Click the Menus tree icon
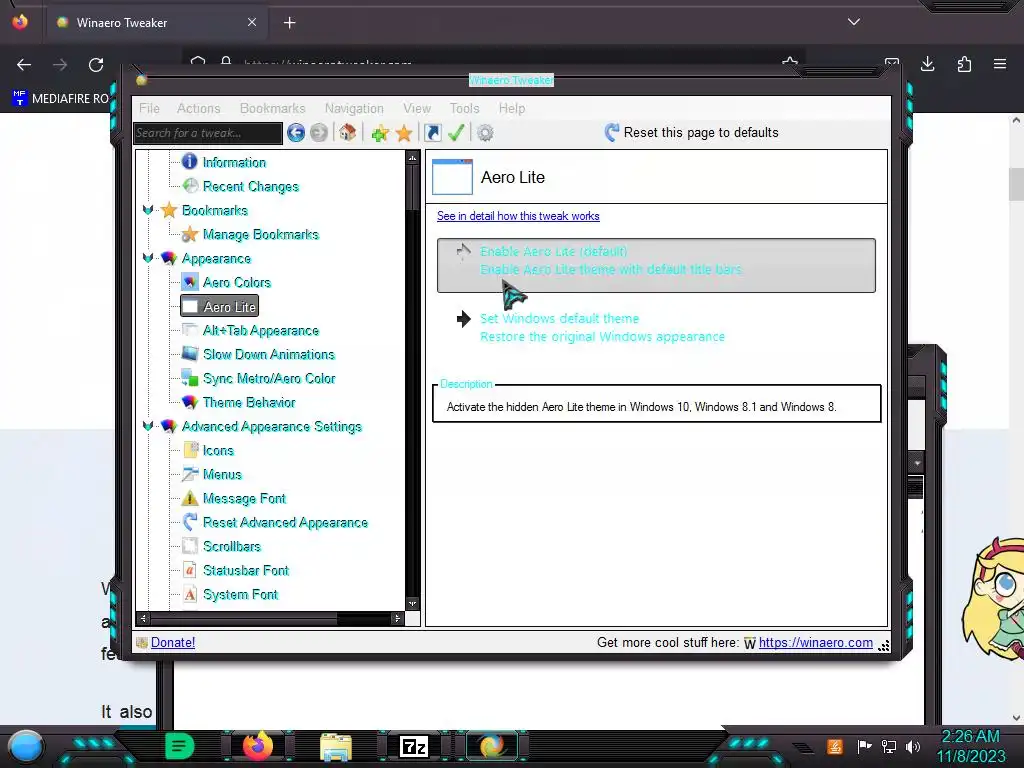The height and width of the screenshot is (768, 1024). (190, 473)
